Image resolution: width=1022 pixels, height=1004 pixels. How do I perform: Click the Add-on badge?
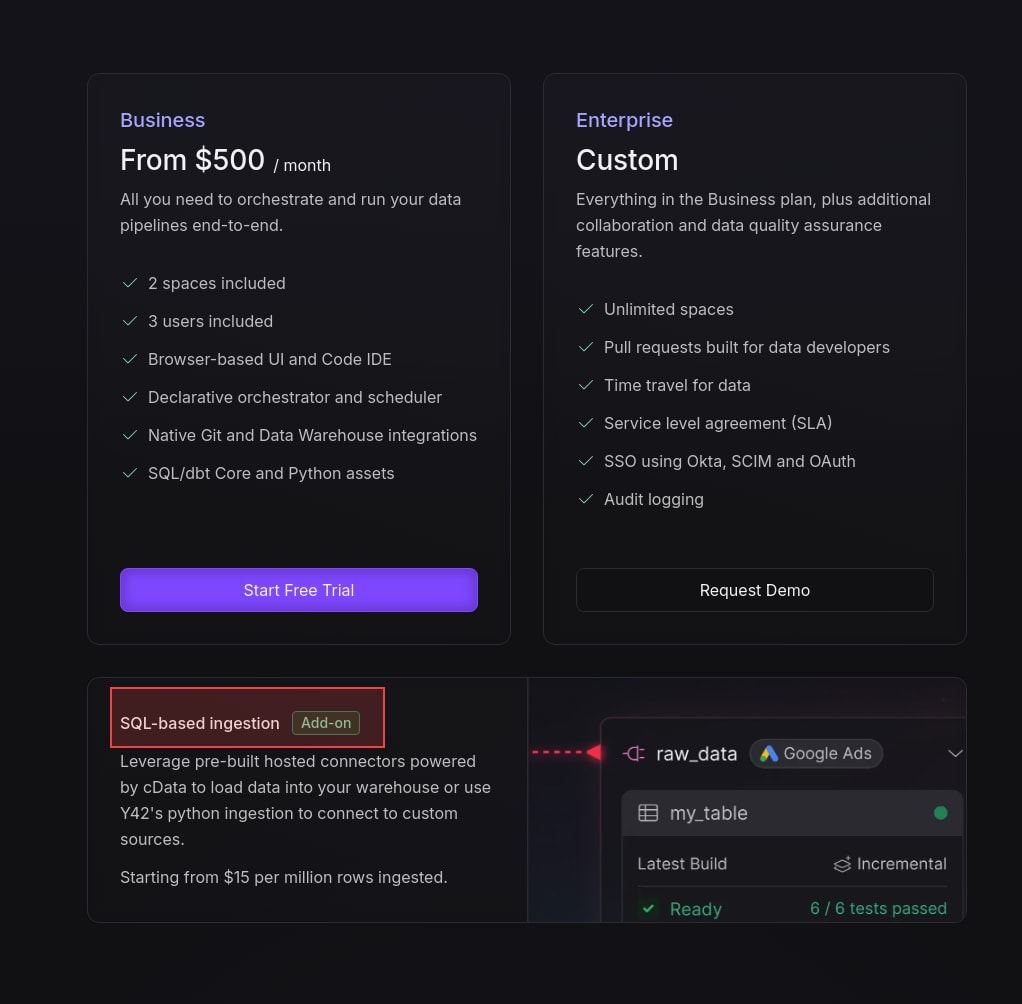(x=326, y=723)
